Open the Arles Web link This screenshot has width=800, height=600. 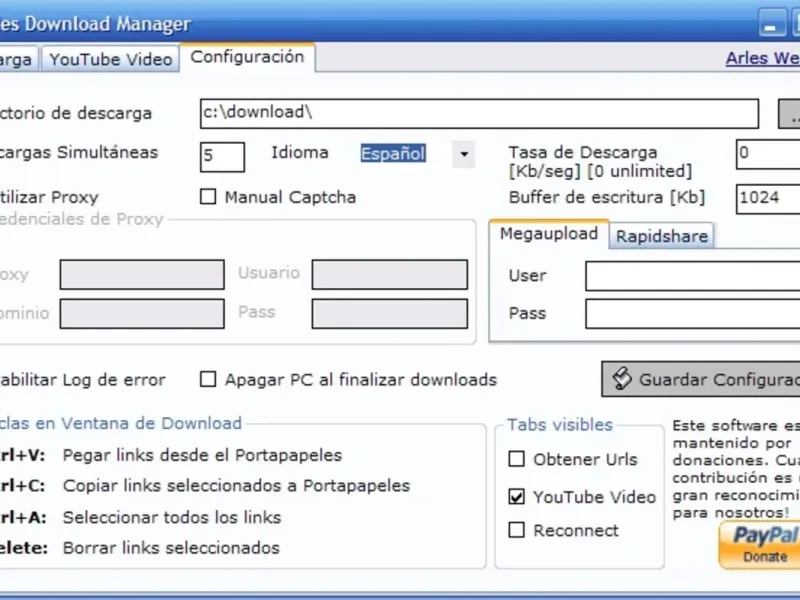(762, 58)
